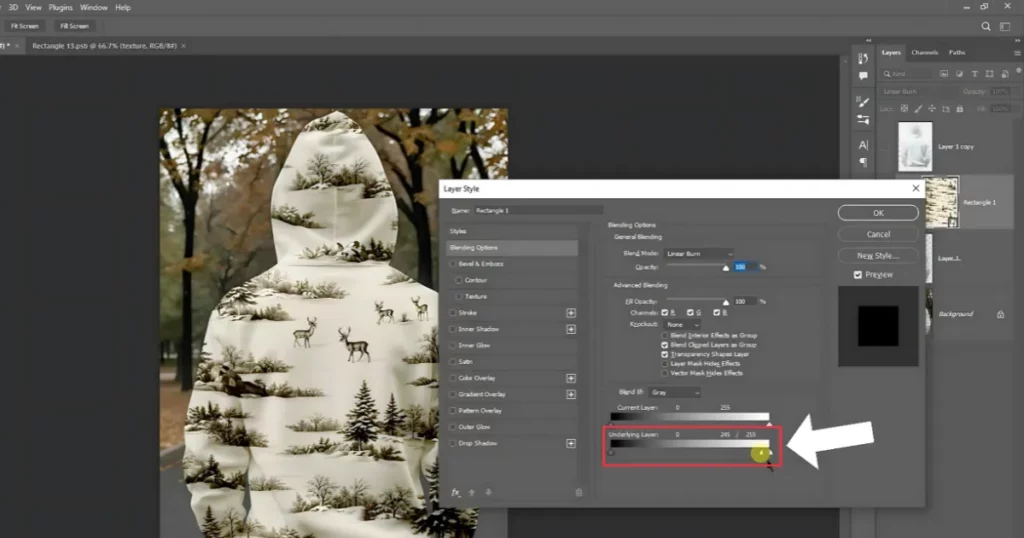Collapse the right panel group chevrons
This screenshot has height=538, width=1024.
click(1016, 40)
